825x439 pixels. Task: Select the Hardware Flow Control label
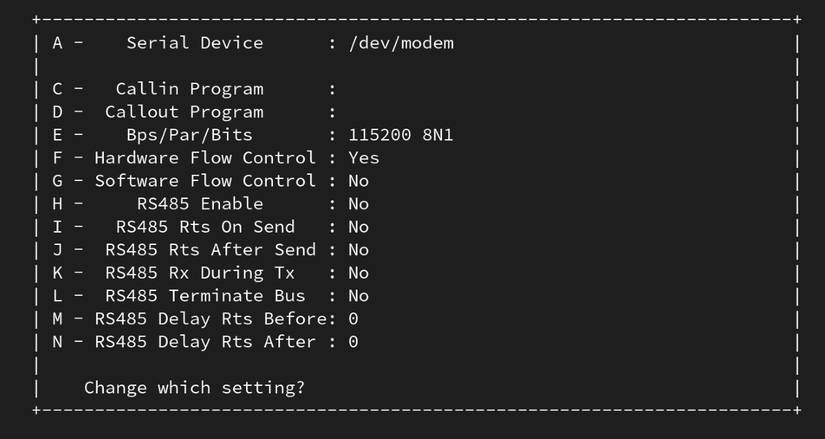tap(205, 158)
